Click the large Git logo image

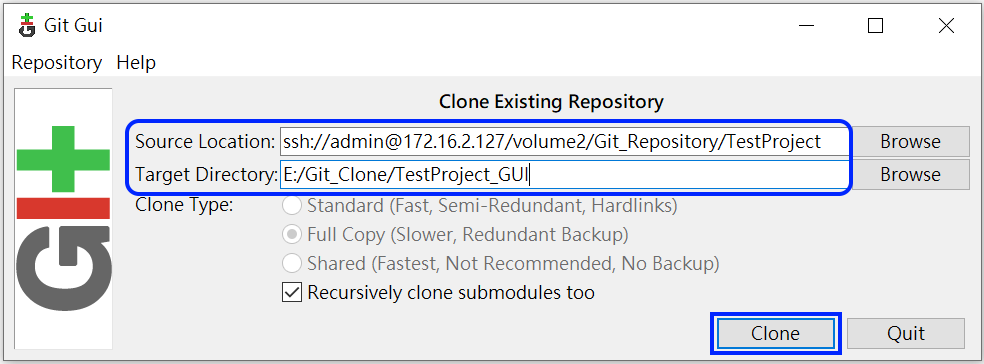(x=63, y=218)
